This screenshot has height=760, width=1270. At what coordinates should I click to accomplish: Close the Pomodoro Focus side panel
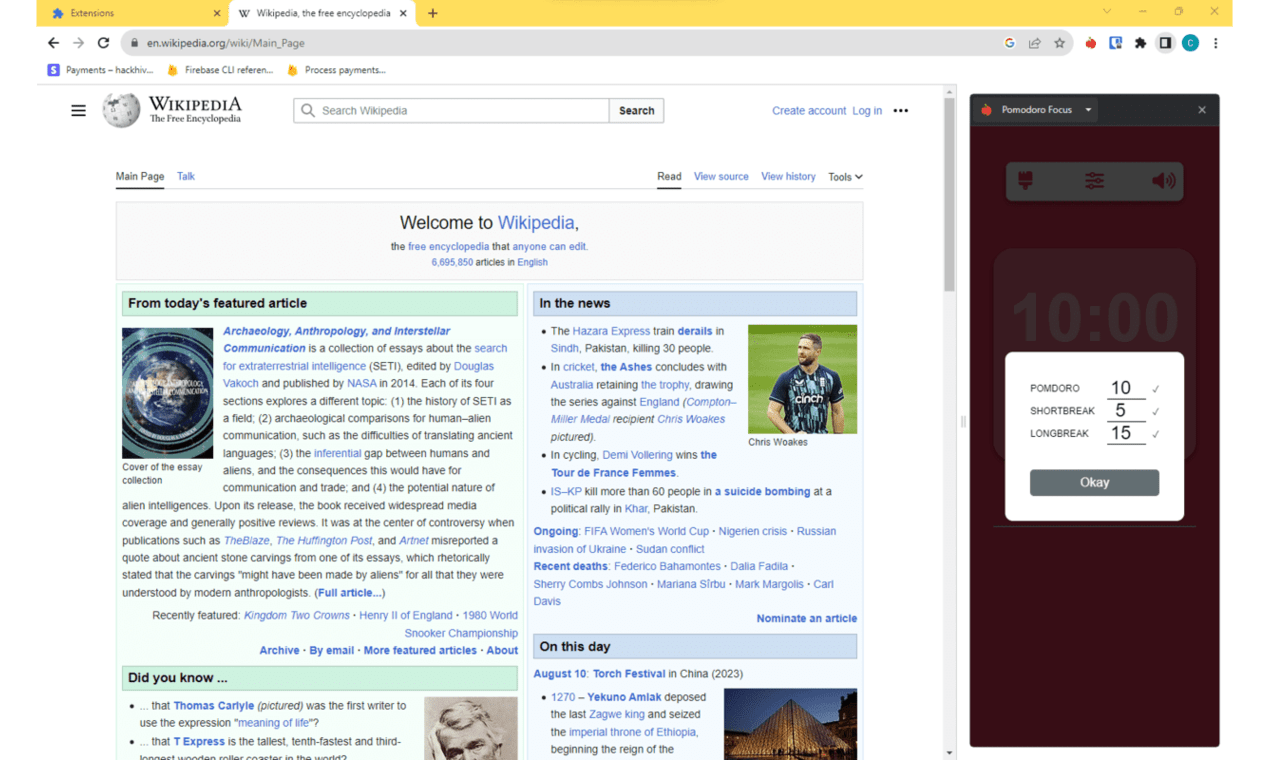click(1202, 110)
